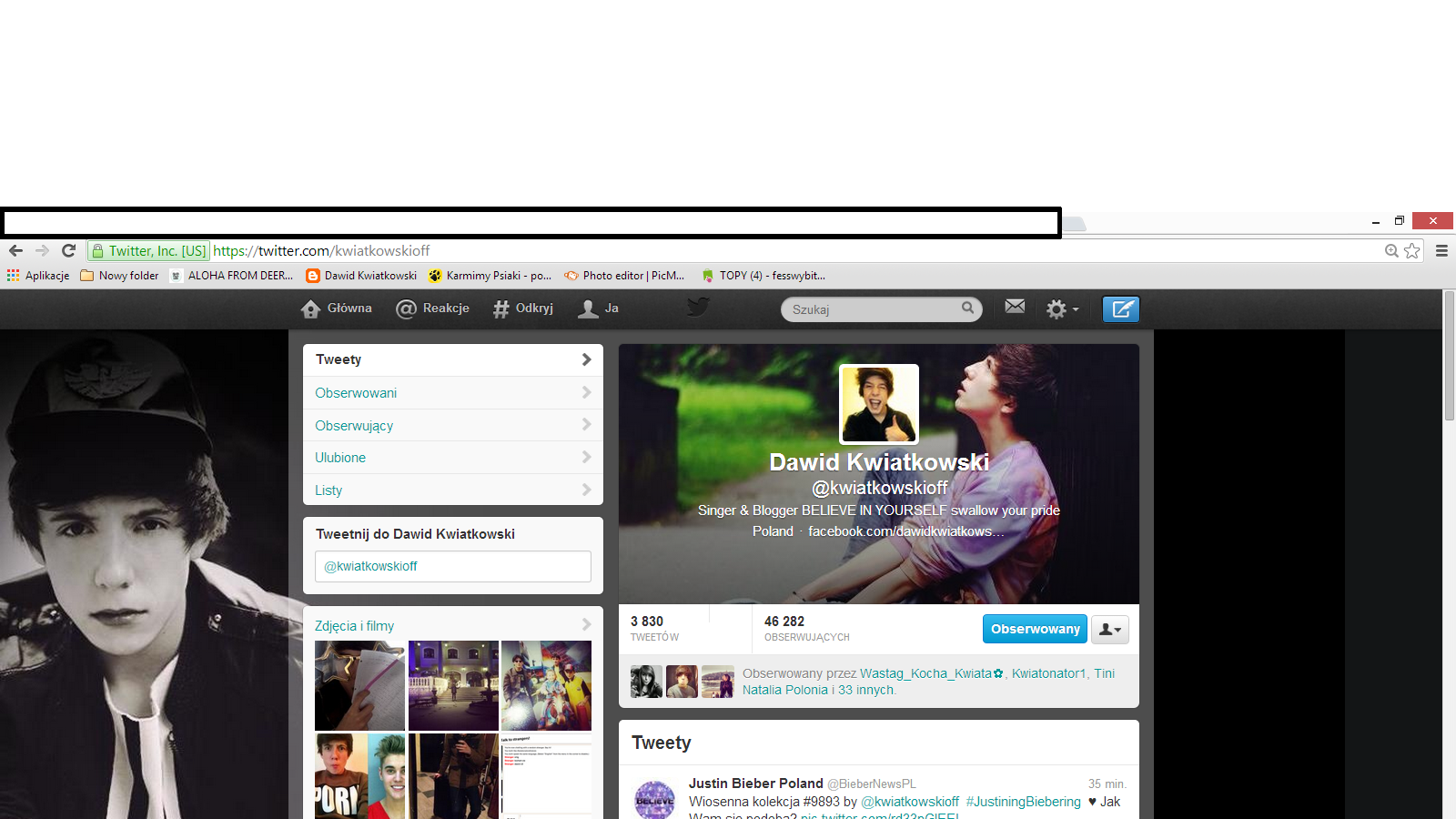
Task: Click the 35 min. tweet timestamp
Action: tap(1107, 784)
